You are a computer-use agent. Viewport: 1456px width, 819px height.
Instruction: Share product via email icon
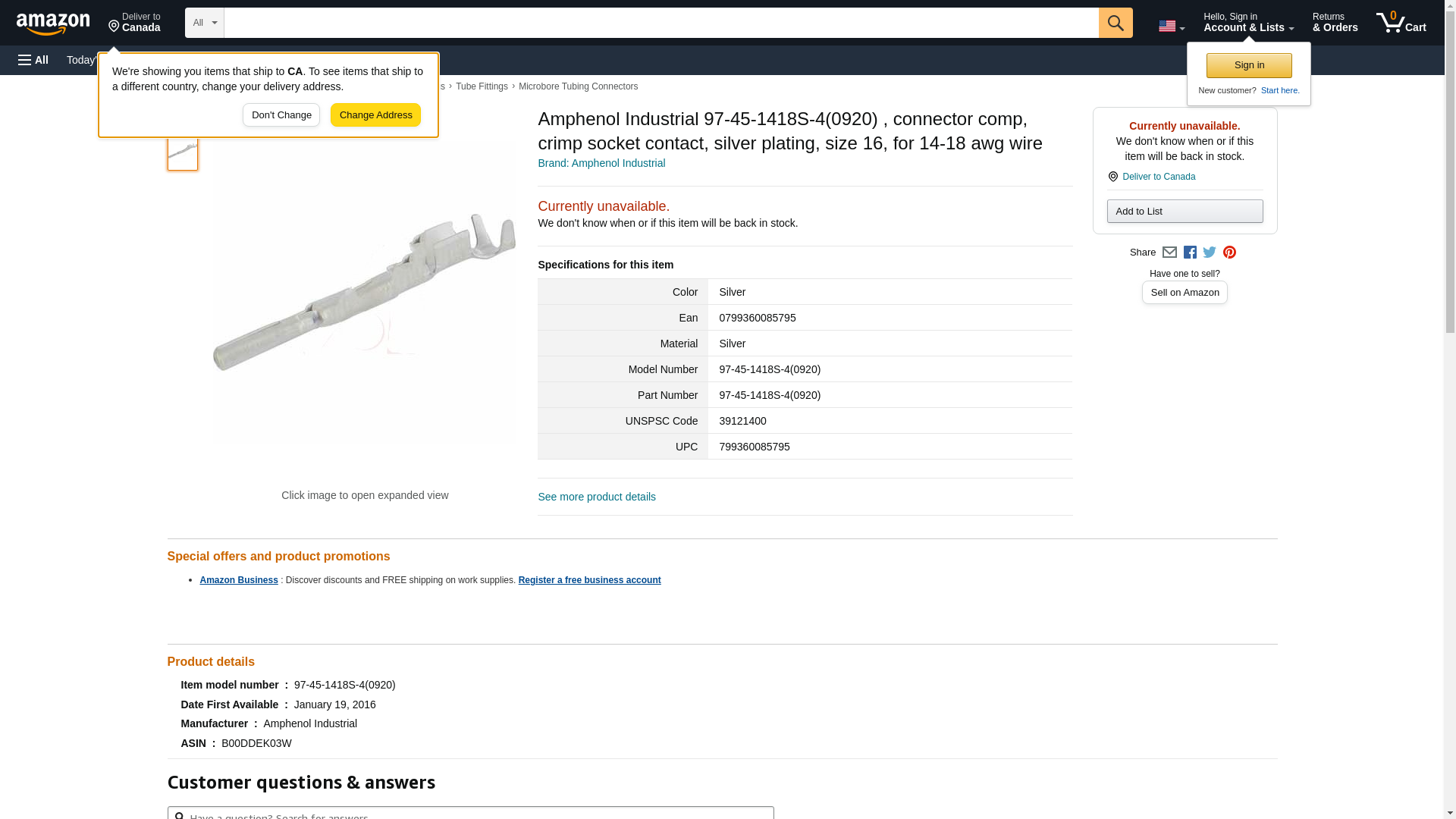tap(1169, 253)
